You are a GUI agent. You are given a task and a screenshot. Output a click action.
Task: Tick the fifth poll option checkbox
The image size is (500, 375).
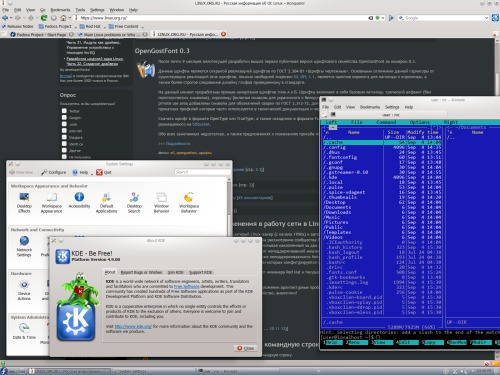point(64,137)
